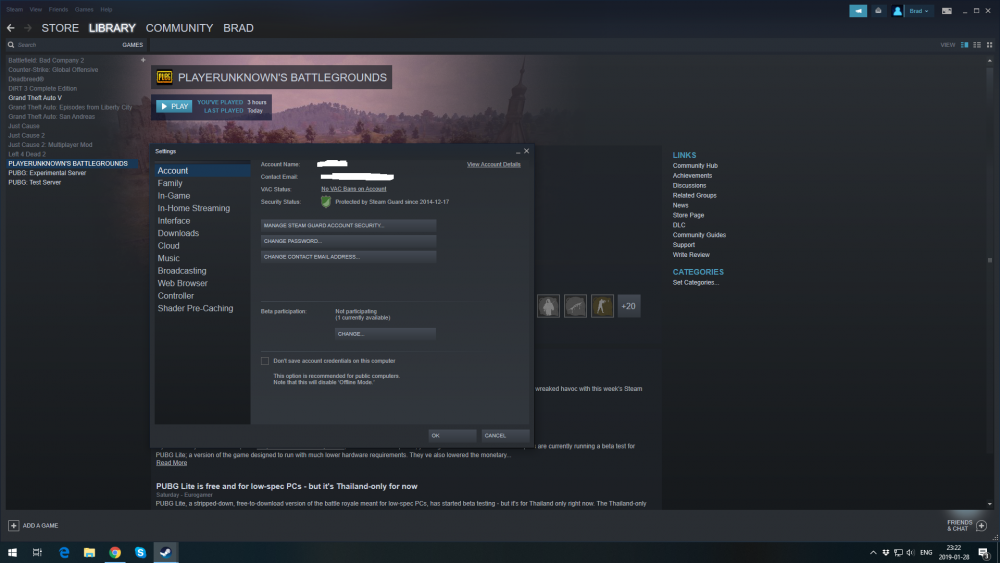This screenshot has width=1000, height=563.
Task: Open the View menu
Action: pyautogui.click(x=36, y=10)
